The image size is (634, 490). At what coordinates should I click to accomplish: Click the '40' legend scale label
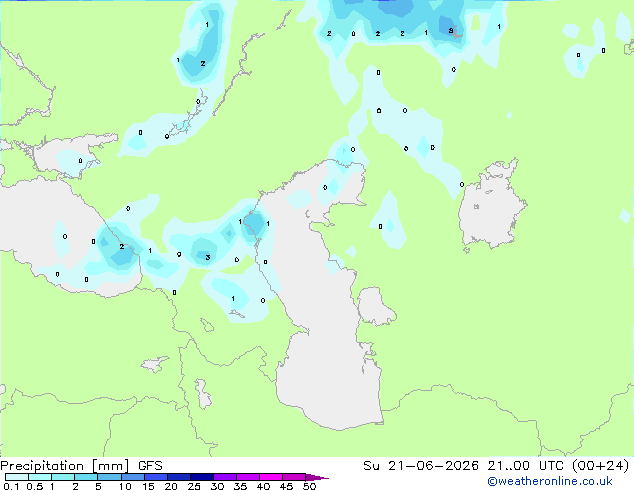point(263,486)
